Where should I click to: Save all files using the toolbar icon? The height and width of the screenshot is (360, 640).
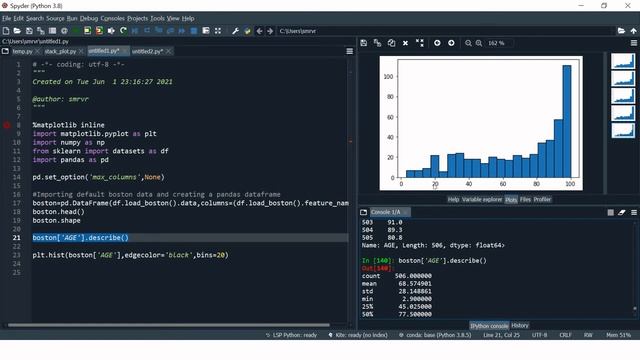(x=40, y=31)
